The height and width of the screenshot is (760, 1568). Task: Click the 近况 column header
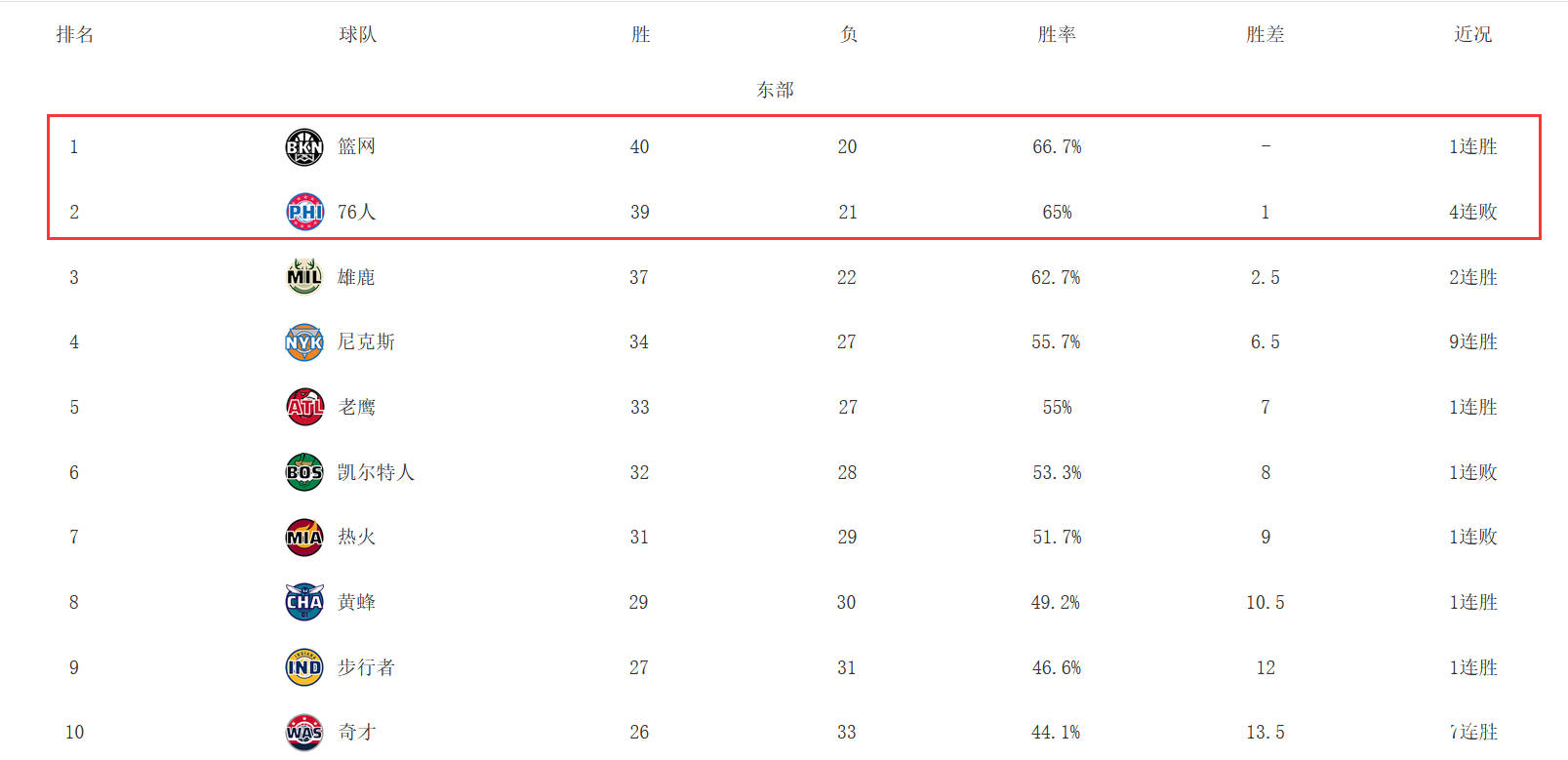click(x=1473, y=34)
